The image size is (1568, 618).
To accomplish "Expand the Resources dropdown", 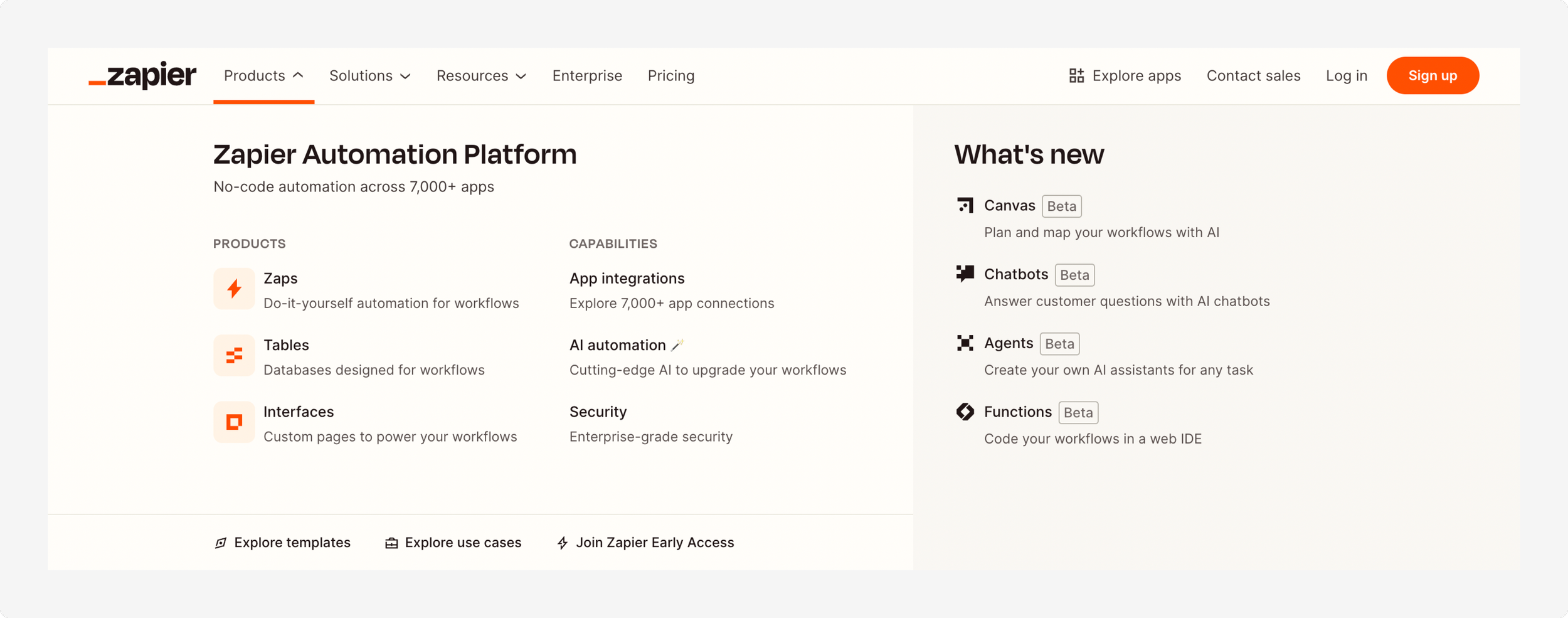I will tap(481, 76).
